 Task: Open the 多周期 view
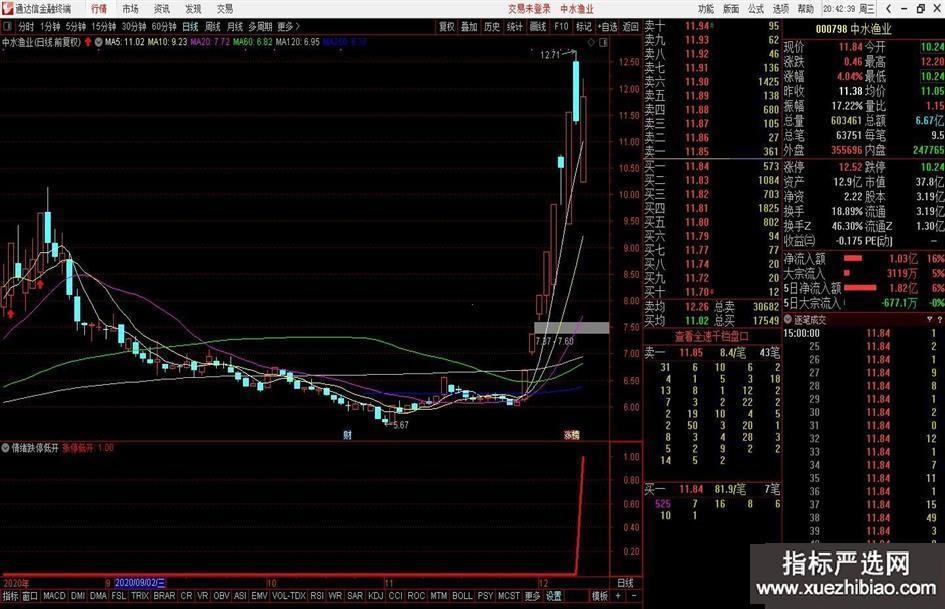pyautogui.click(x=260, y=27)
